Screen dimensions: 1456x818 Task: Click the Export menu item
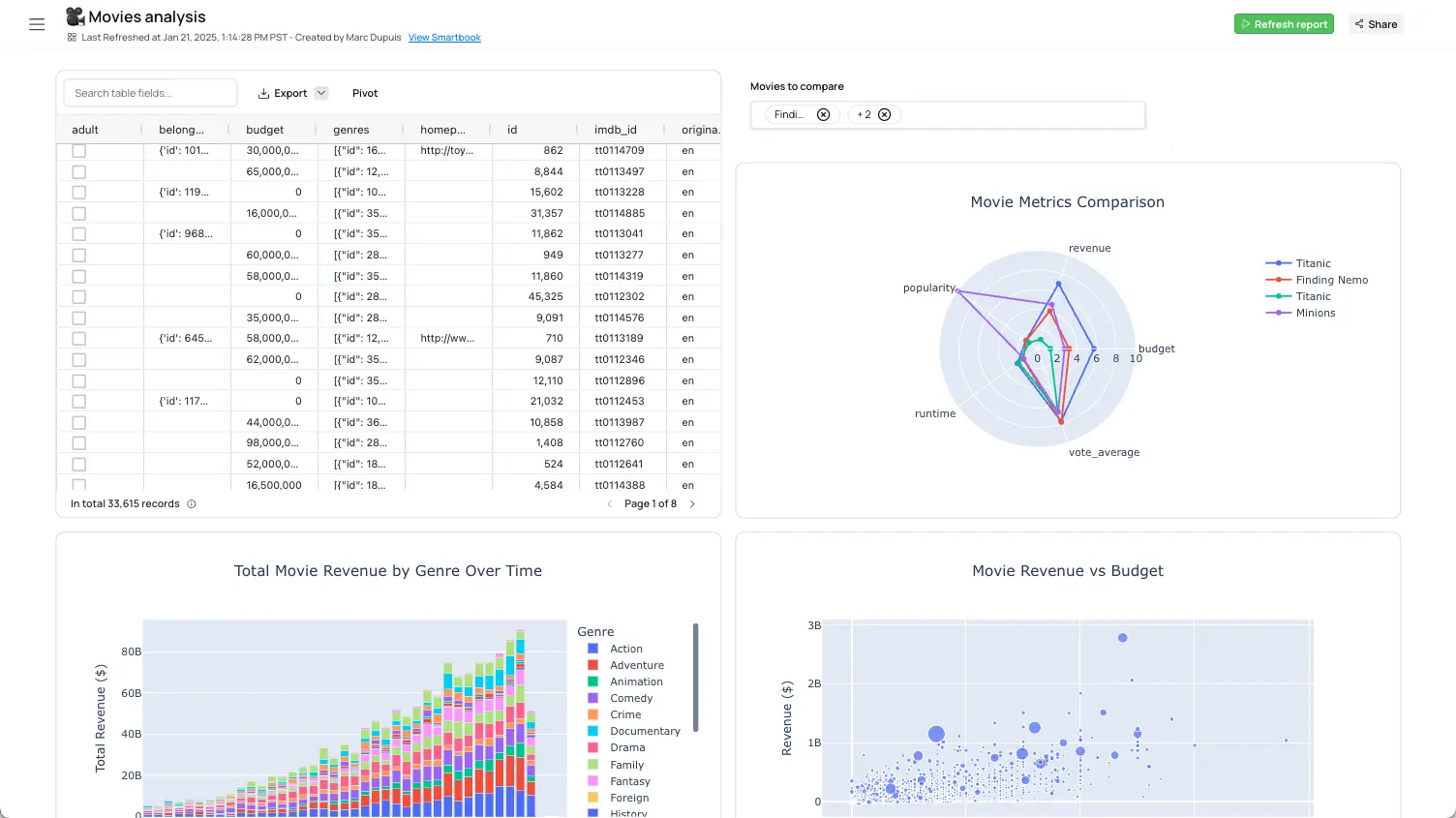[x=282, y=93]
